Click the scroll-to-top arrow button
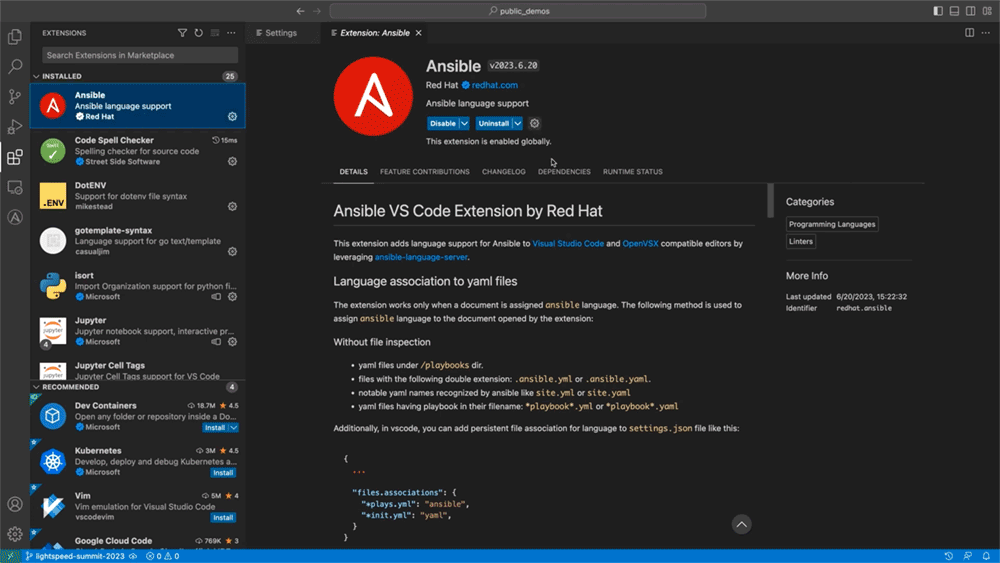 (x=741, y=524)
